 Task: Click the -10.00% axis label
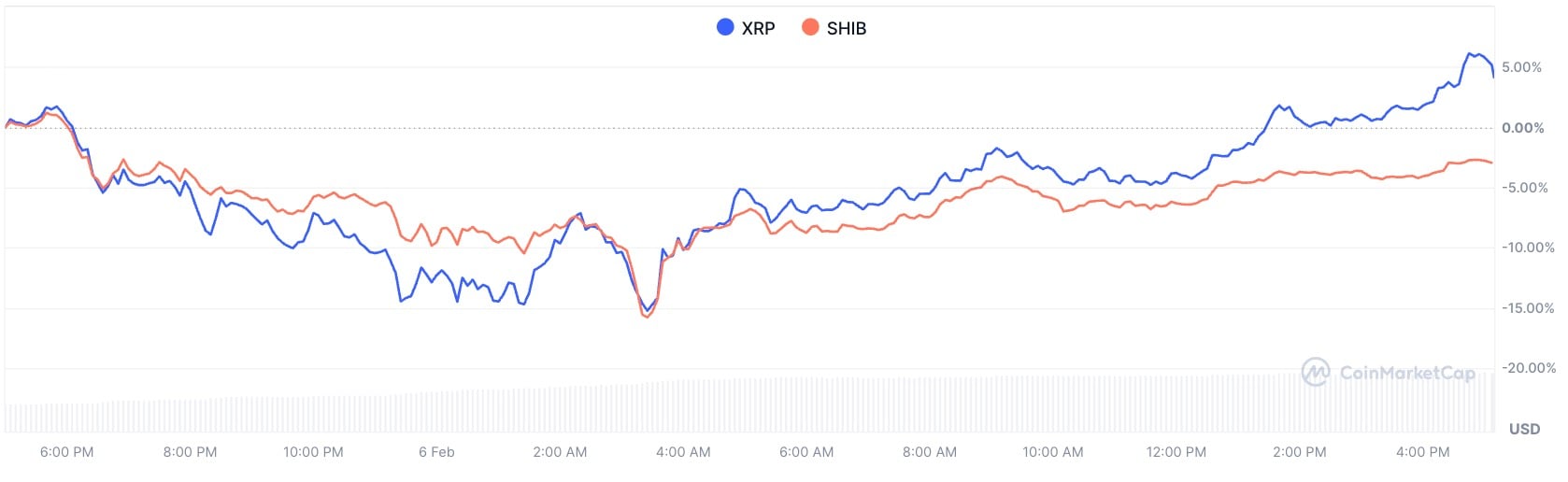[x=1528, y=248]
